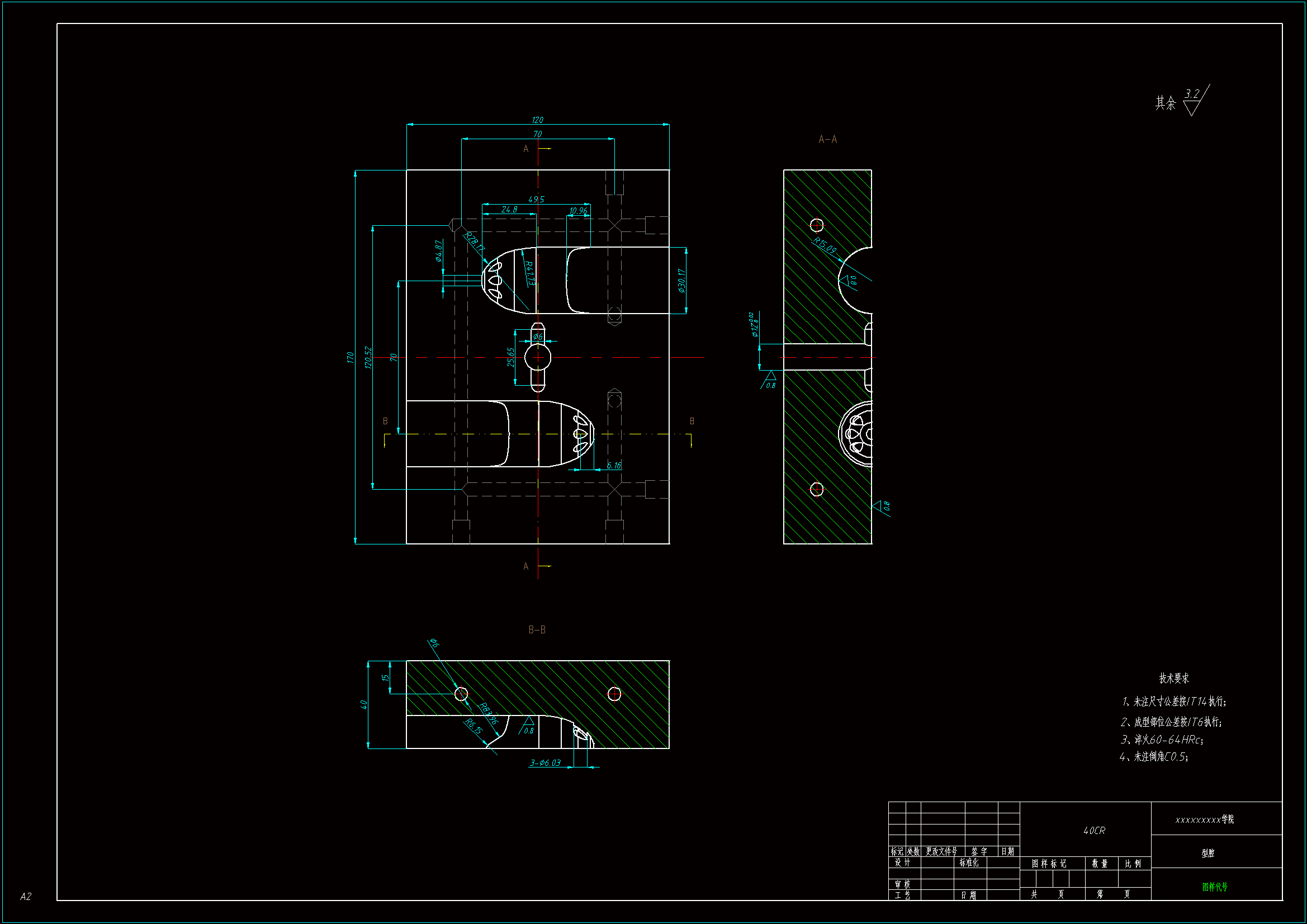Select the green 图样代号 label

pos(1215,887)
